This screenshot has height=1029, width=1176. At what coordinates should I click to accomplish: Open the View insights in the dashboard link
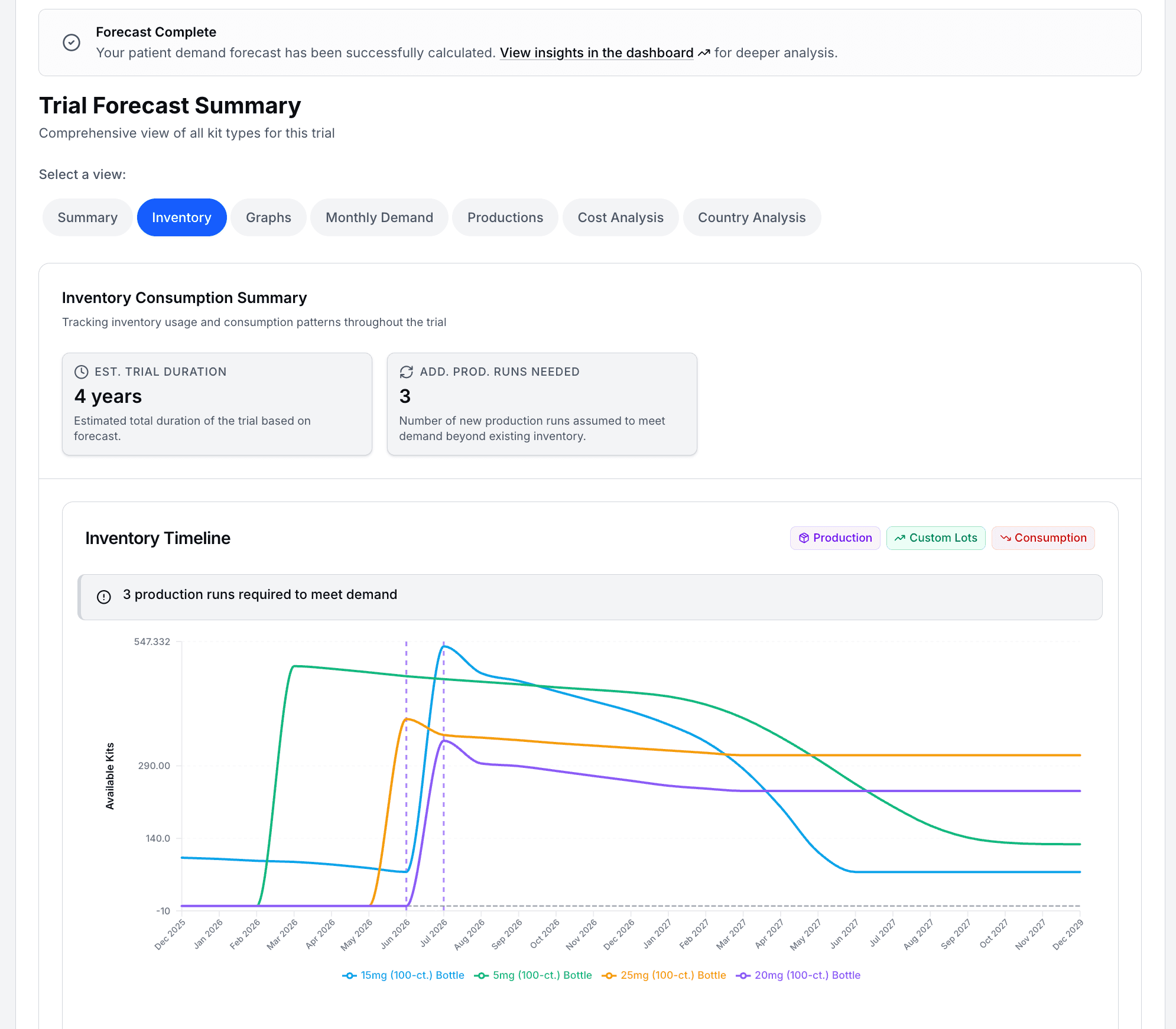tap(596, 53)
